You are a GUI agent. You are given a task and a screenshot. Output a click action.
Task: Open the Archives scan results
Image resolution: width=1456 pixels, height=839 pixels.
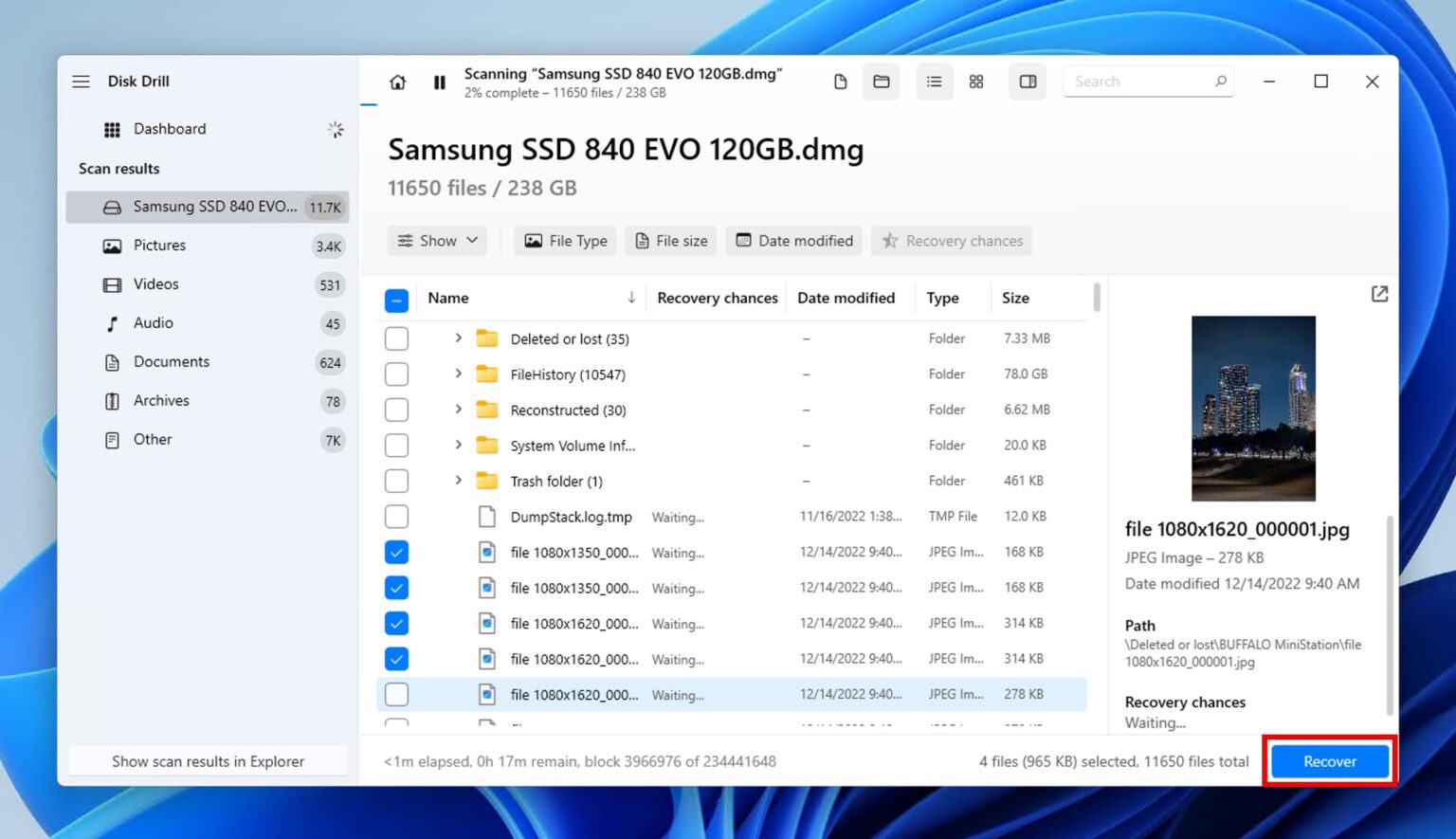tap(161, 400)
